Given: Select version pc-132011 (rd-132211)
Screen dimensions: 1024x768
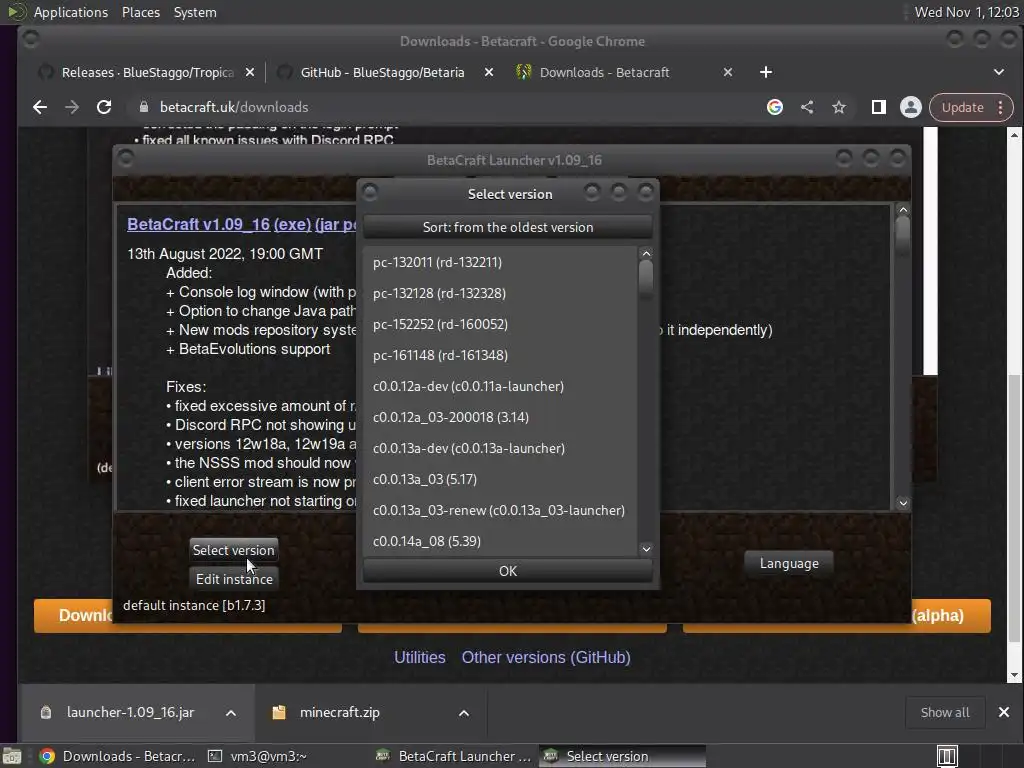Looking at the screenshot, I should coord(499,262).
